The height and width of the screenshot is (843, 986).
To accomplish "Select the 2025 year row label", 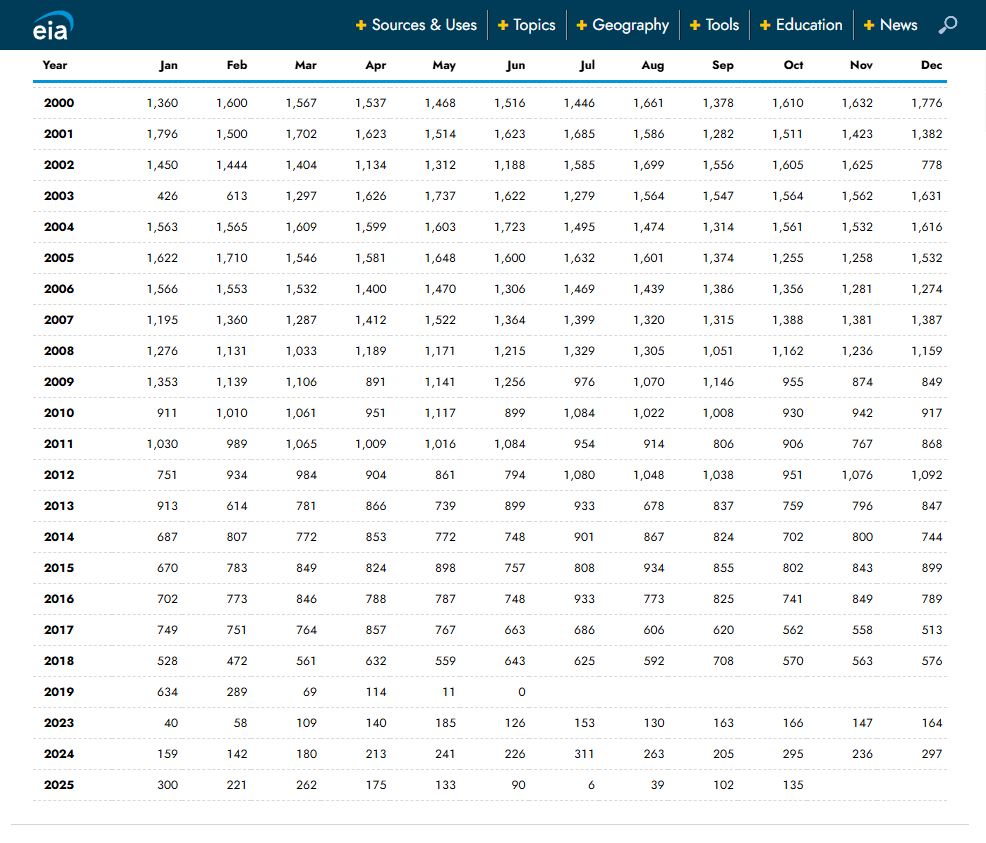I will [59, 785].
